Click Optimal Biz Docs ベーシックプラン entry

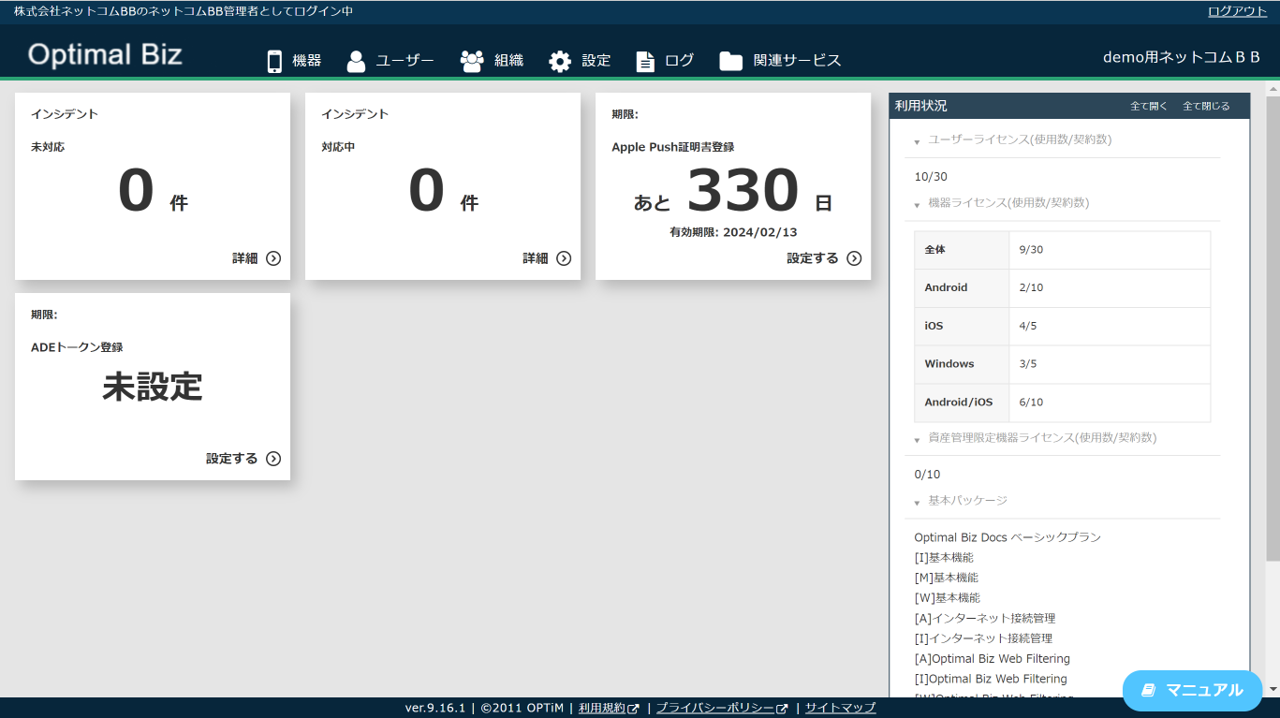tap(1007, 538)
